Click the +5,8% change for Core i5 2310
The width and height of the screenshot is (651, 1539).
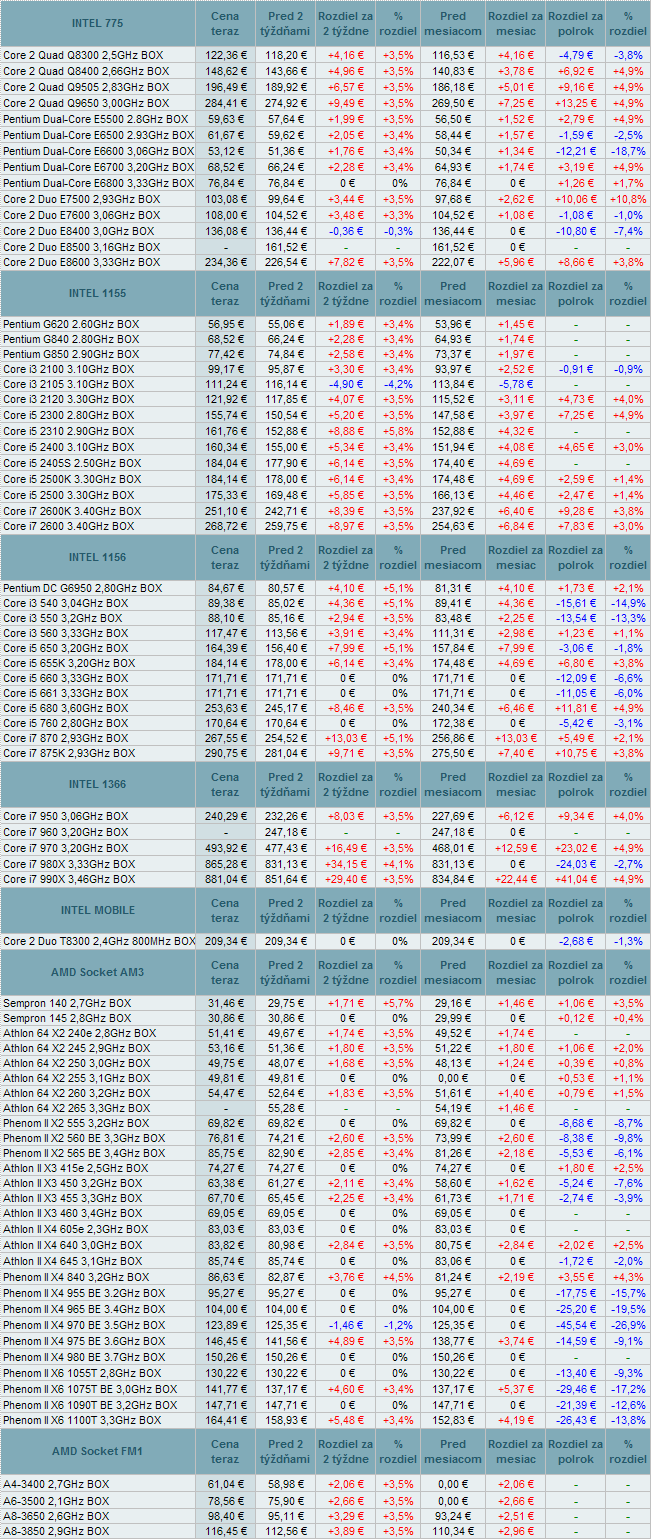coord(399,432)
